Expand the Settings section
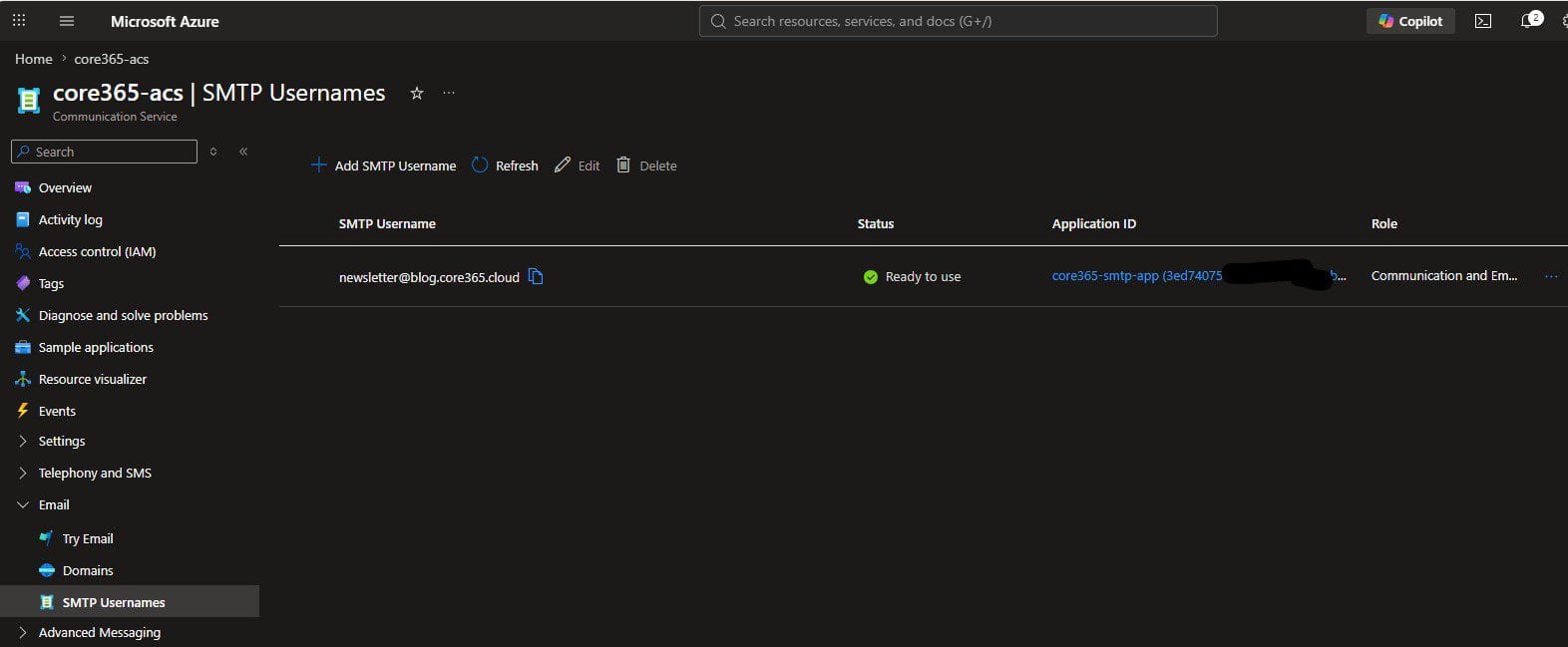This screenshot has height=647, width=1568. click(61, 441)
